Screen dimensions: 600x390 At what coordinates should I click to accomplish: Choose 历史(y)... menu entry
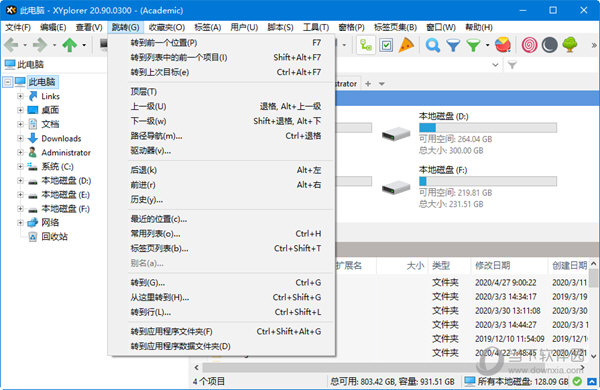222,200
